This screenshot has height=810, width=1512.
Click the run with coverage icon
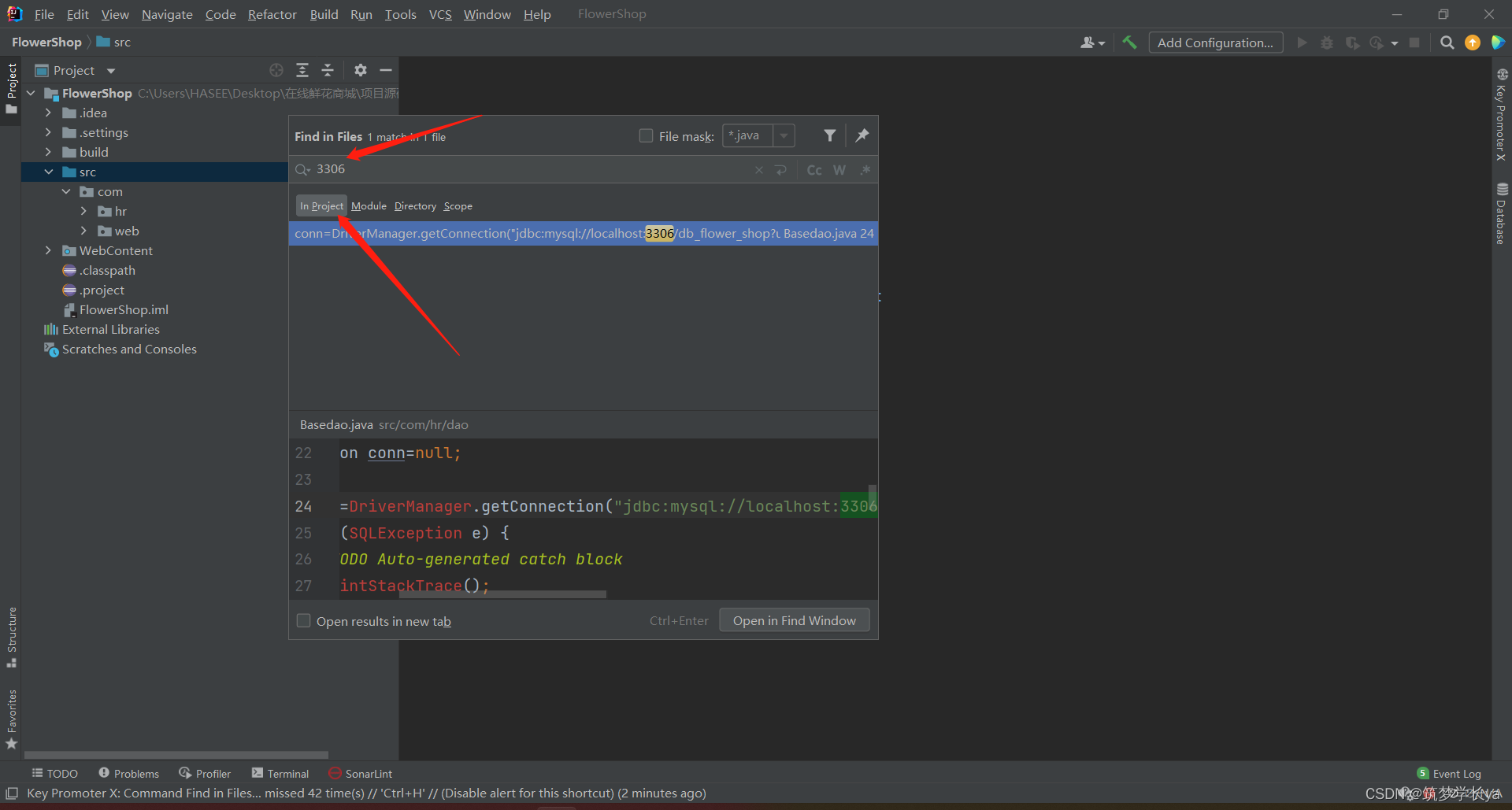[1352, 43]
